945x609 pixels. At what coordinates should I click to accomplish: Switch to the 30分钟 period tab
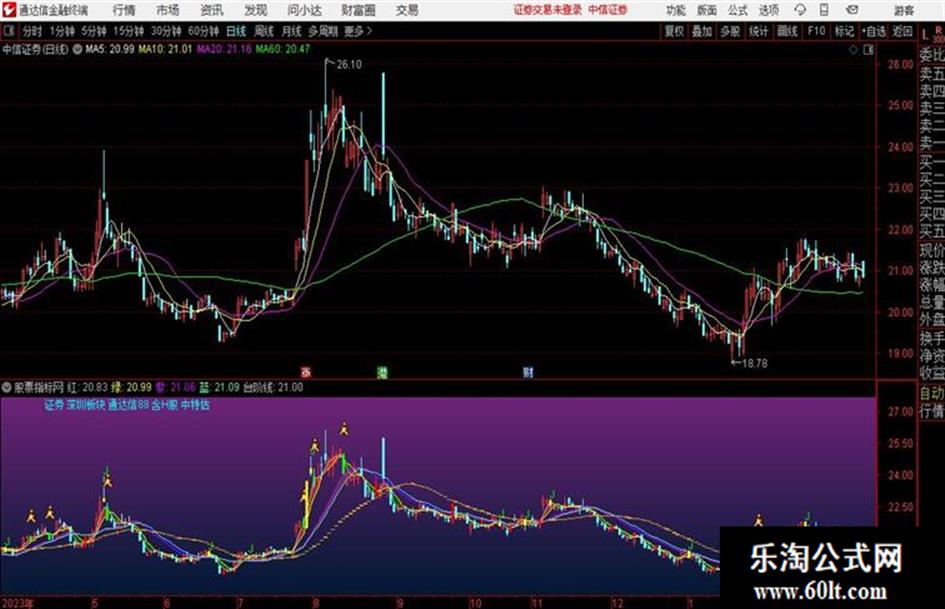coord(166,31)
